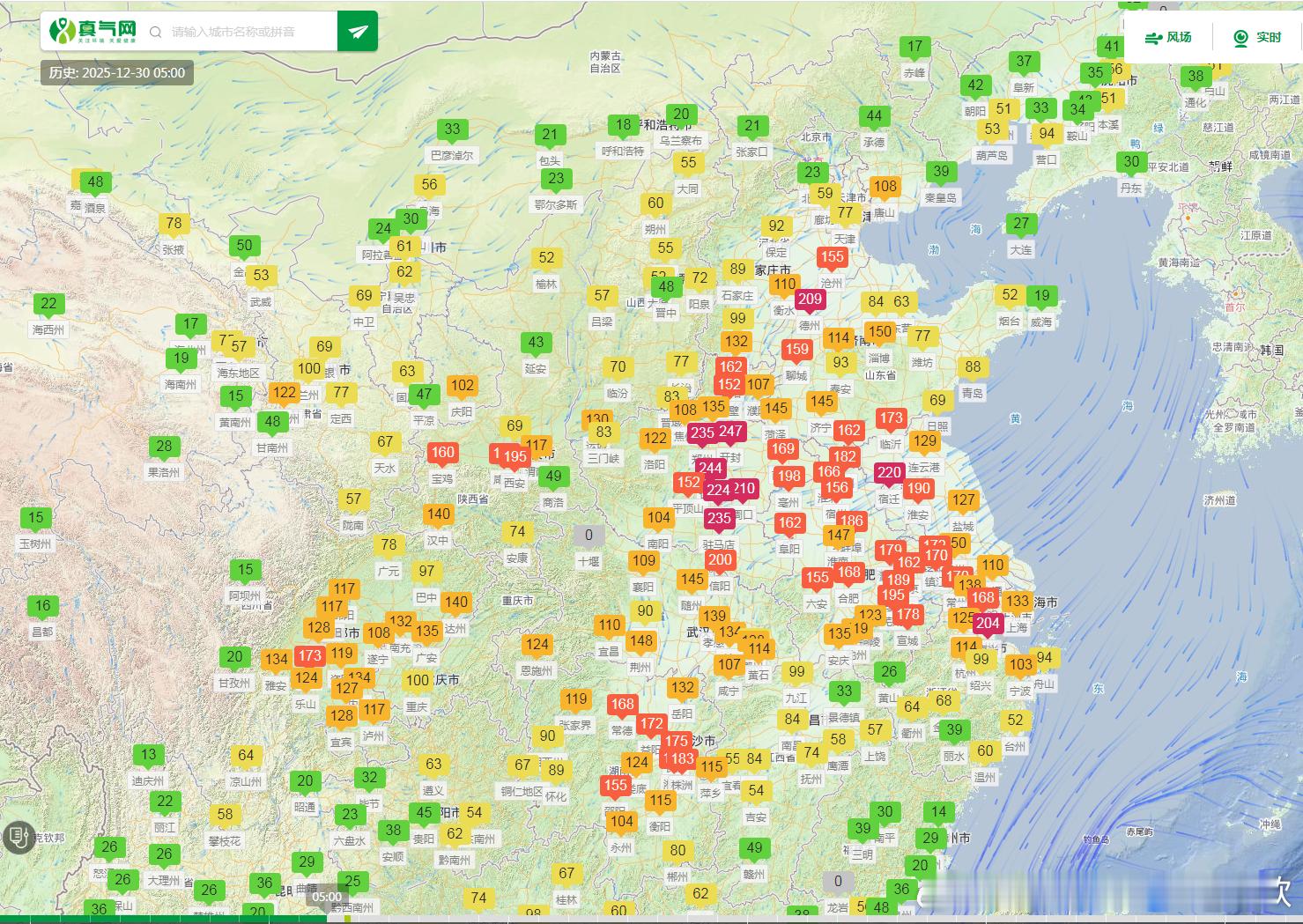Toggle the 风场 wind field layer

pyautogui.click(x=1168, y=38)
